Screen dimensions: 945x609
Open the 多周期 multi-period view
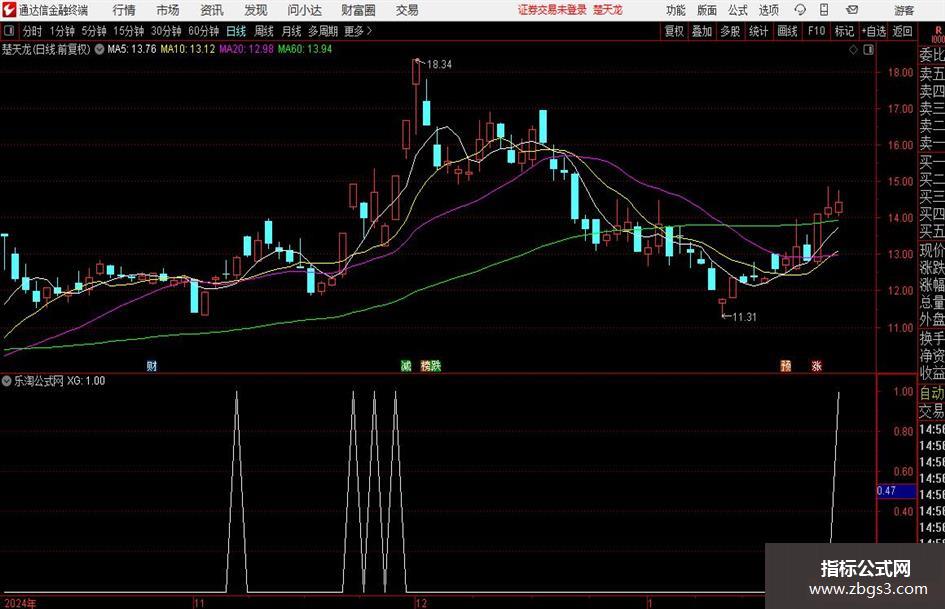pos(323,31)
